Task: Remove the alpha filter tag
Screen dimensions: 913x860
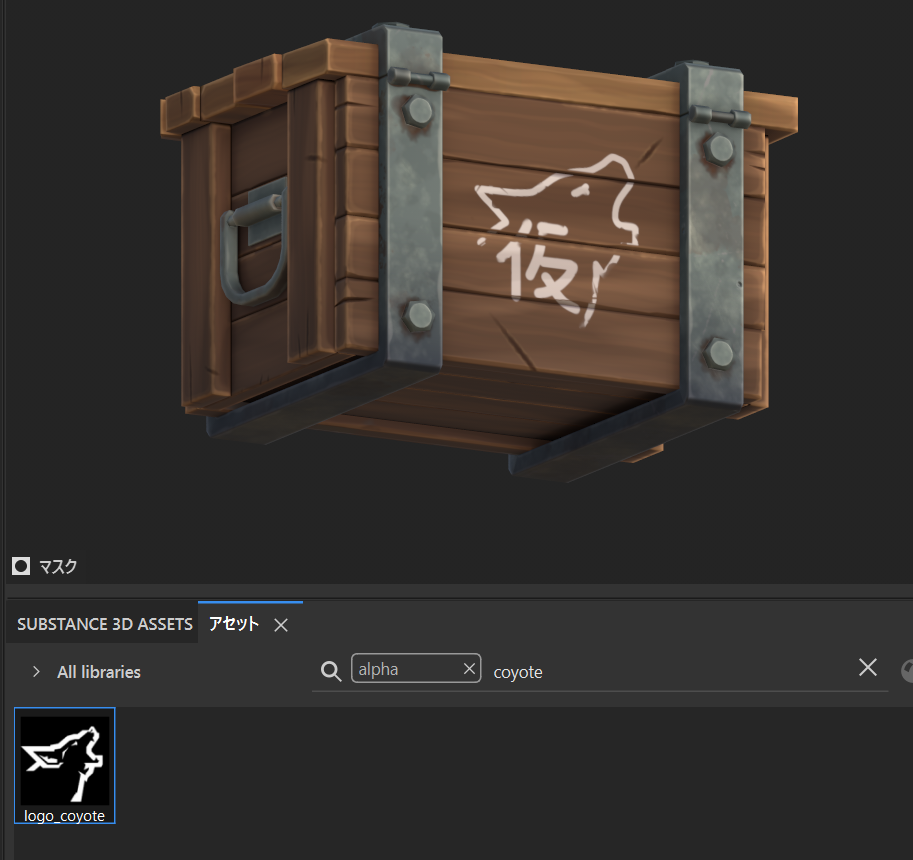Action: pos(469,669)
